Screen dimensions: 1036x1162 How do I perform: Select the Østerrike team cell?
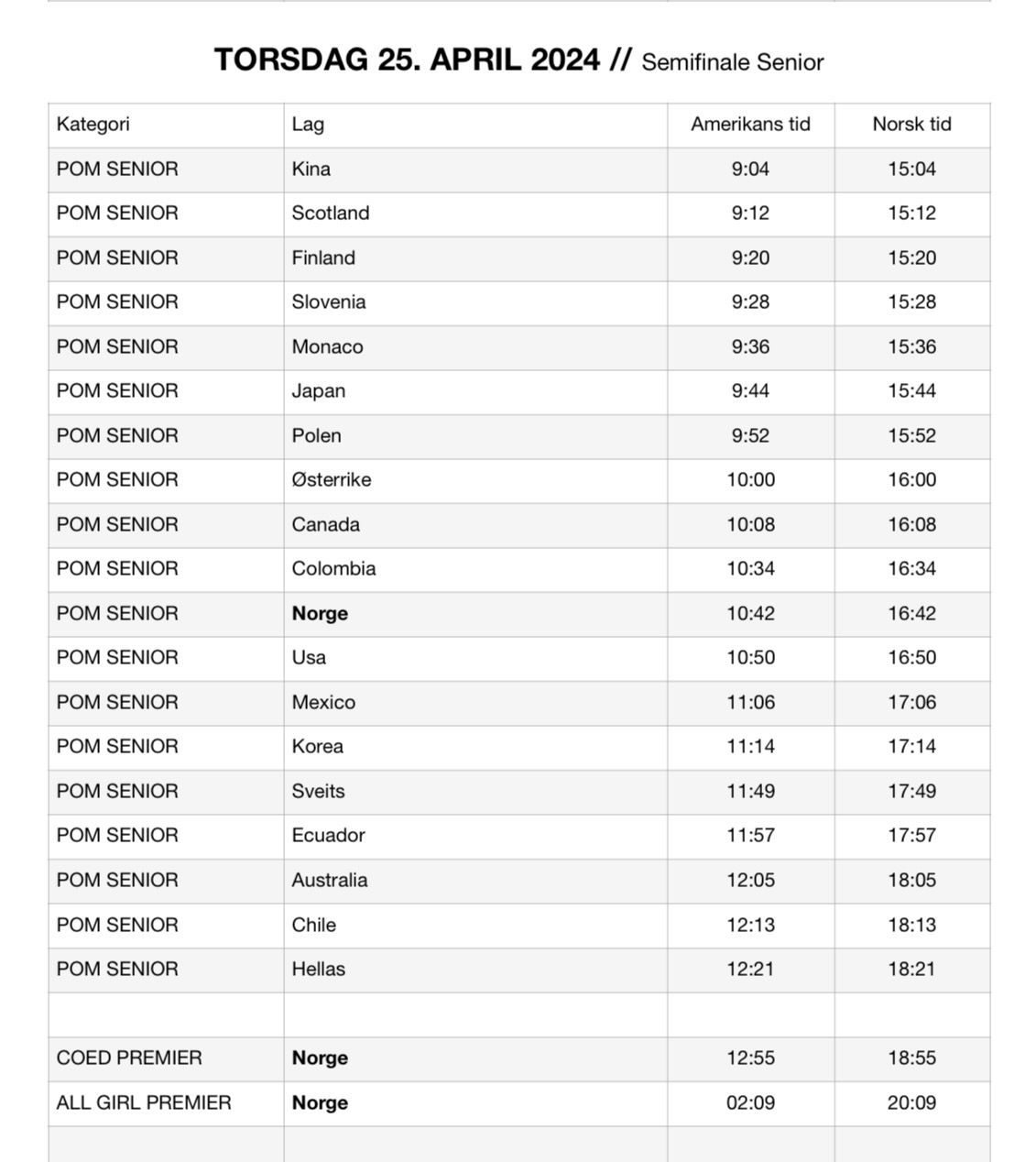pos(475,480)
